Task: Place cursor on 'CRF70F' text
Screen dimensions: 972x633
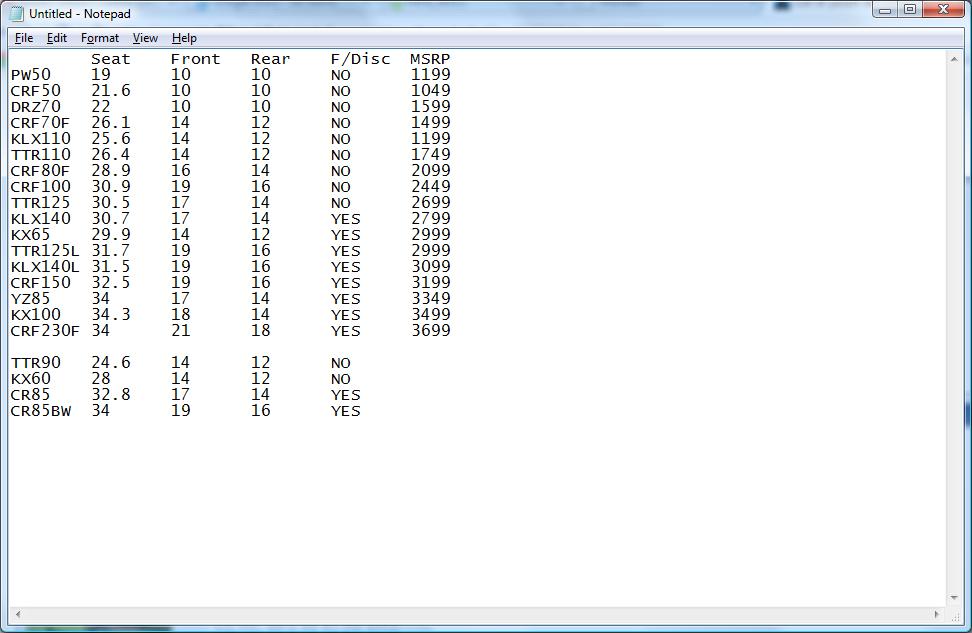Action: 40,123
